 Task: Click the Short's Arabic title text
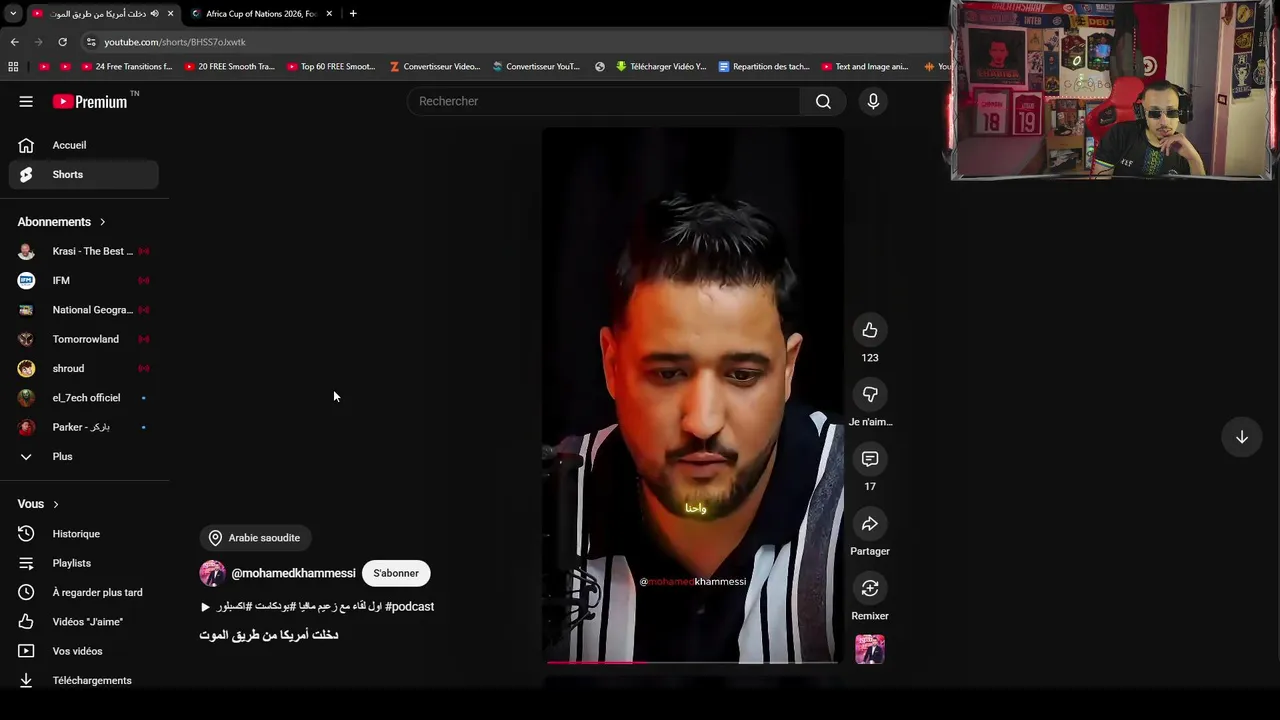[269, 635]
